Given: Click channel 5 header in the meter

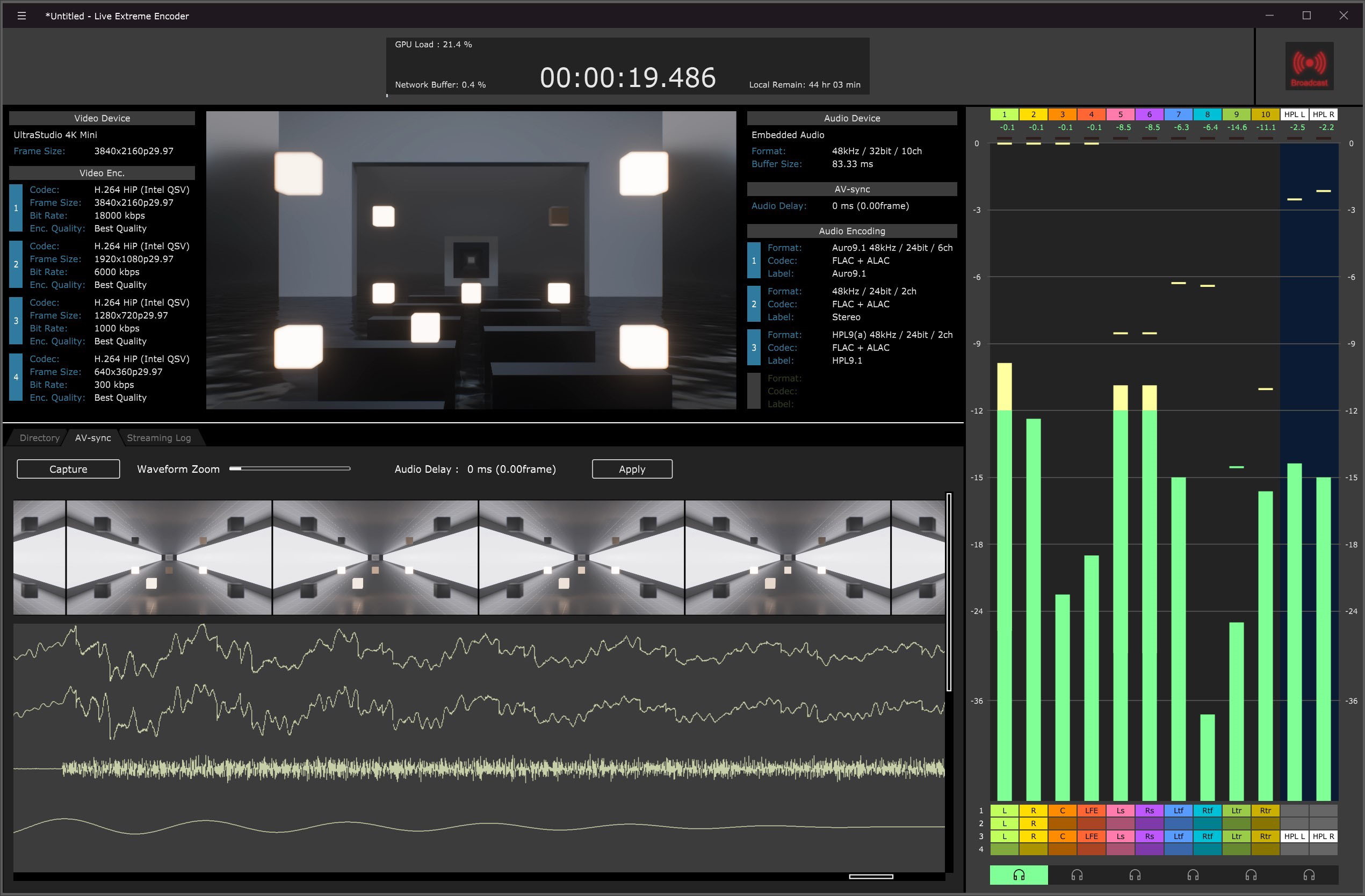Looking at the screenshot, I should coord(1120,114).
